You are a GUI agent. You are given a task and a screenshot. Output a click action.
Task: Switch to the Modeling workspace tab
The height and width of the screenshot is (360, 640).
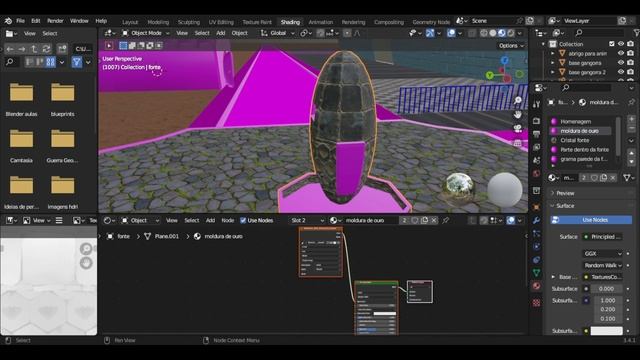[158, 22]
